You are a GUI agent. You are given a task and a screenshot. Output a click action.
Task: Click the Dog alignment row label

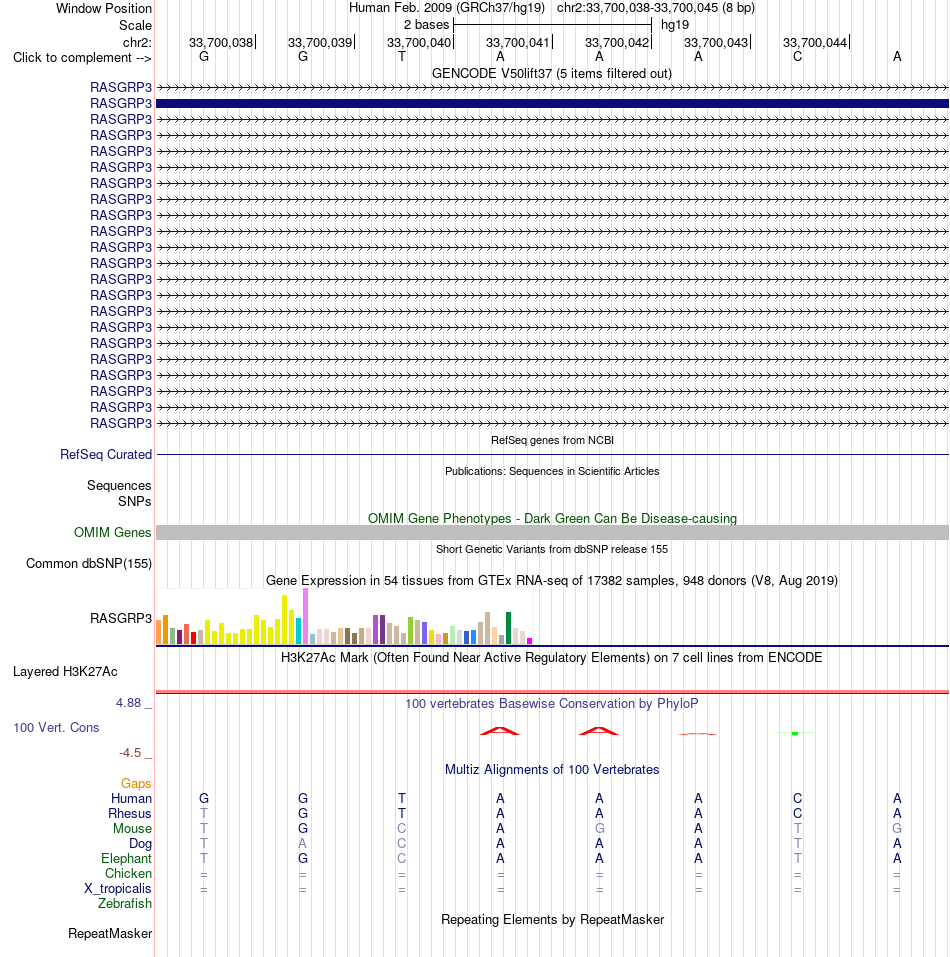tap(140, 843)
